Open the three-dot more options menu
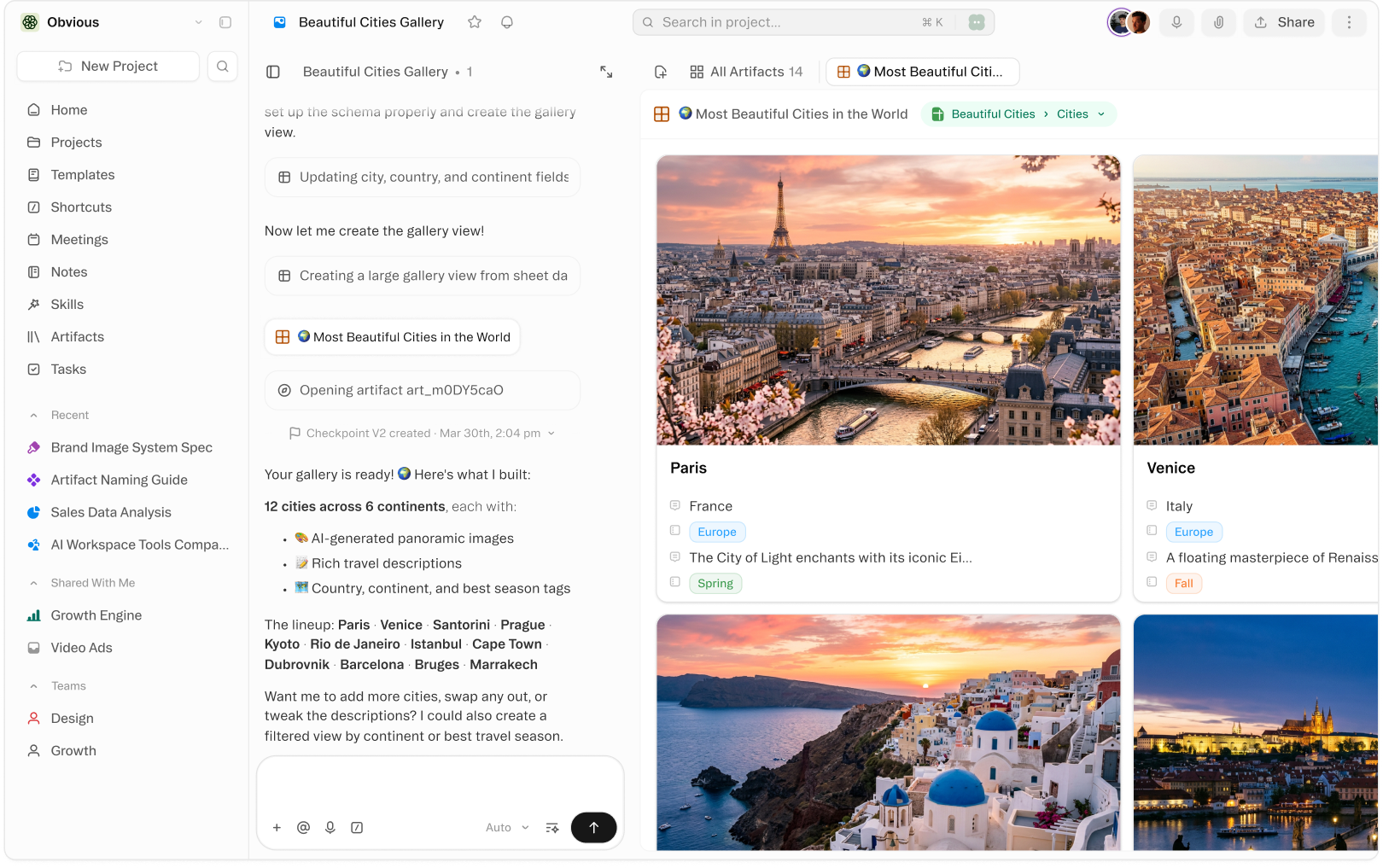Screen dimensions: 1383x868 [x=1349, y=22]
